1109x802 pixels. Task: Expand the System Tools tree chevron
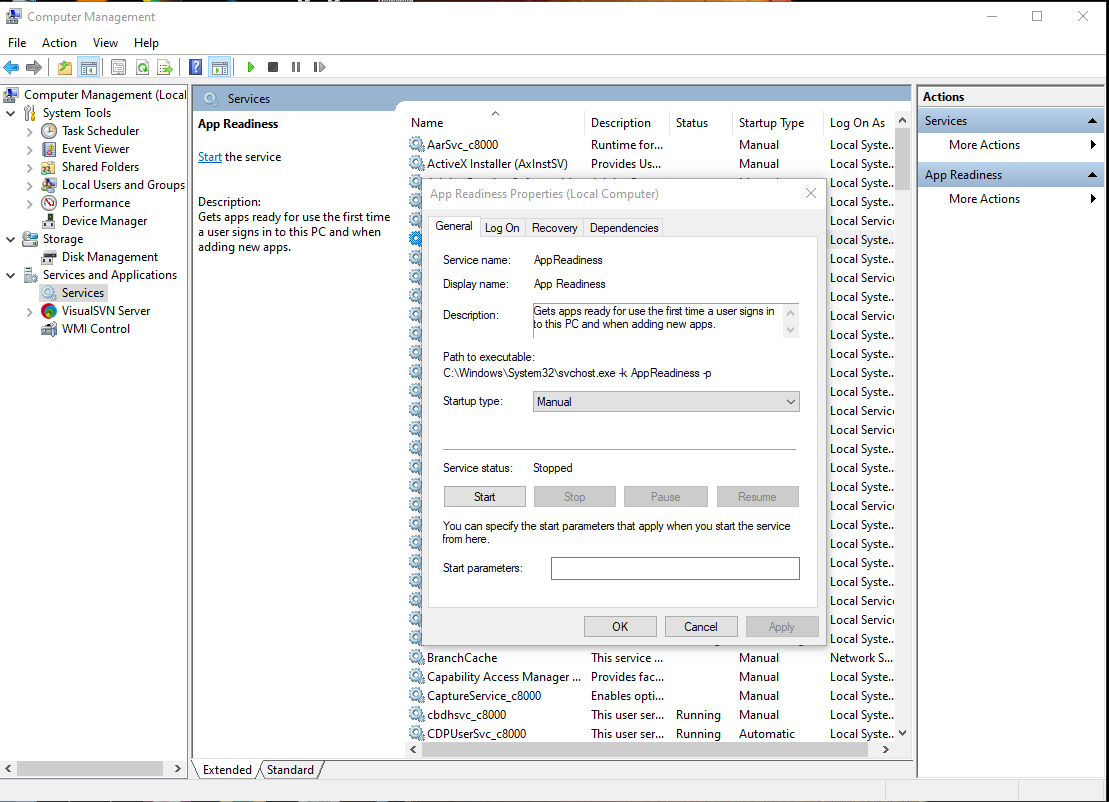pos(10,112)
